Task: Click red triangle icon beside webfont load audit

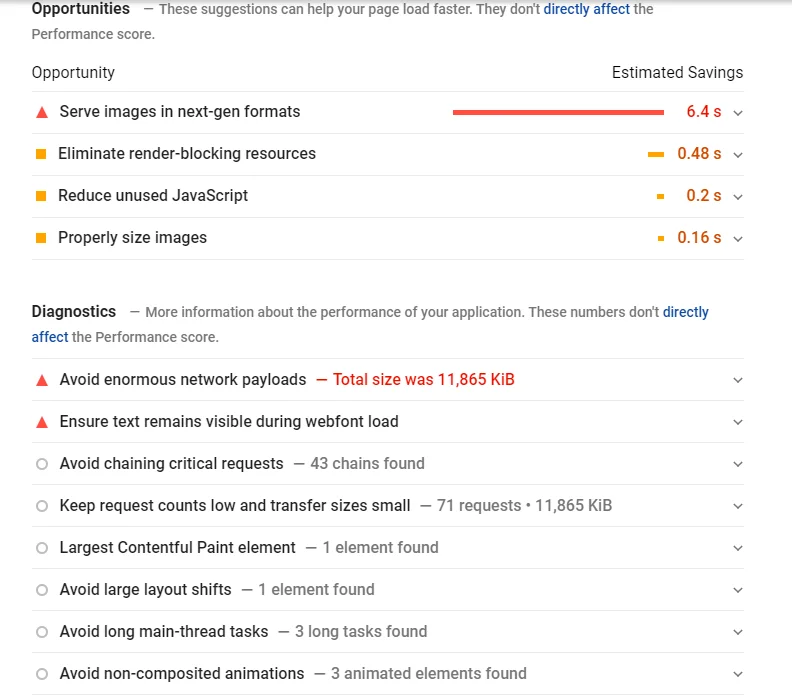Action: coord(42,422)
